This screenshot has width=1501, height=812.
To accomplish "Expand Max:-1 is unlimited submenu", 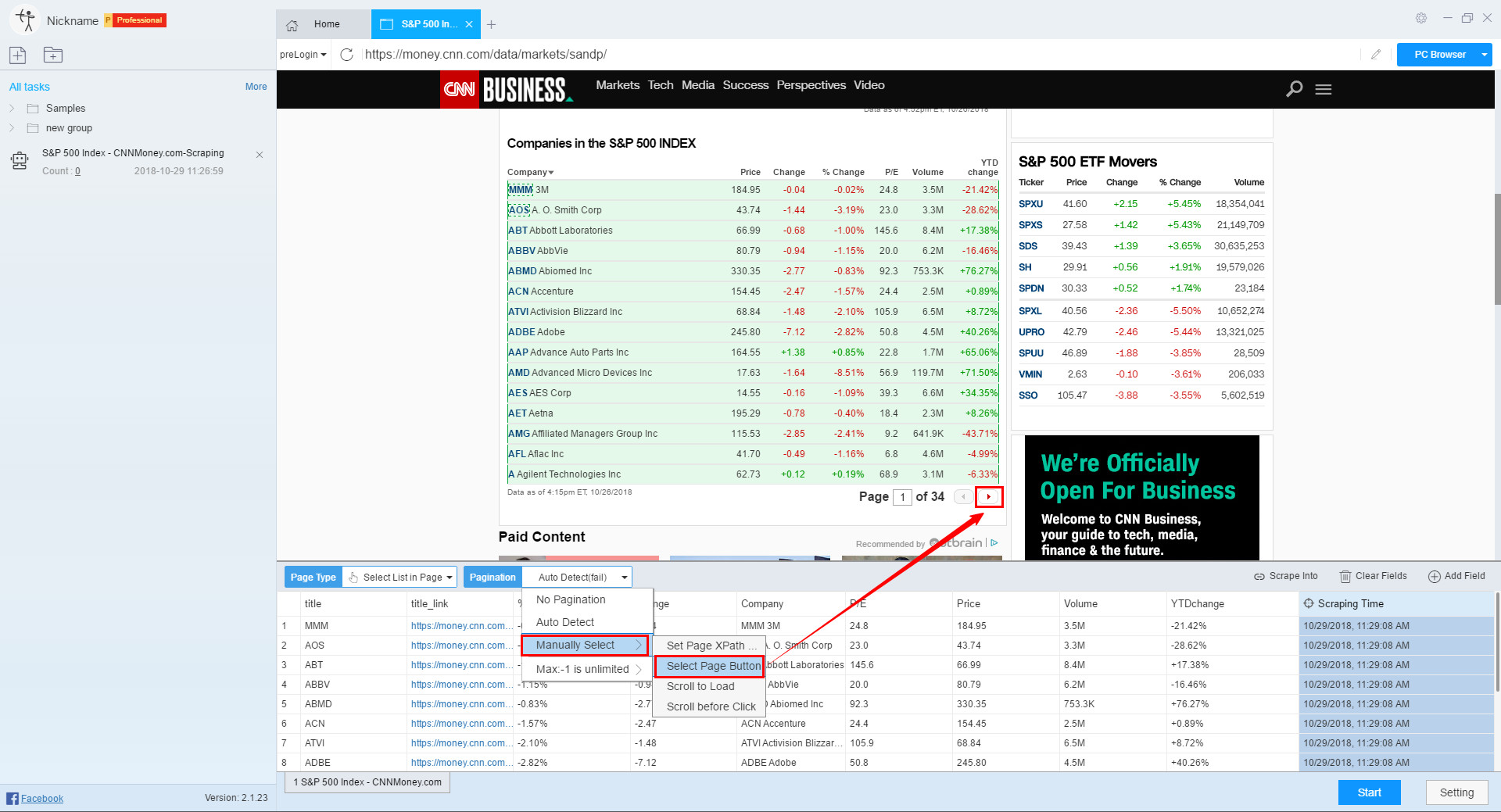I will [x=586, y=669].
